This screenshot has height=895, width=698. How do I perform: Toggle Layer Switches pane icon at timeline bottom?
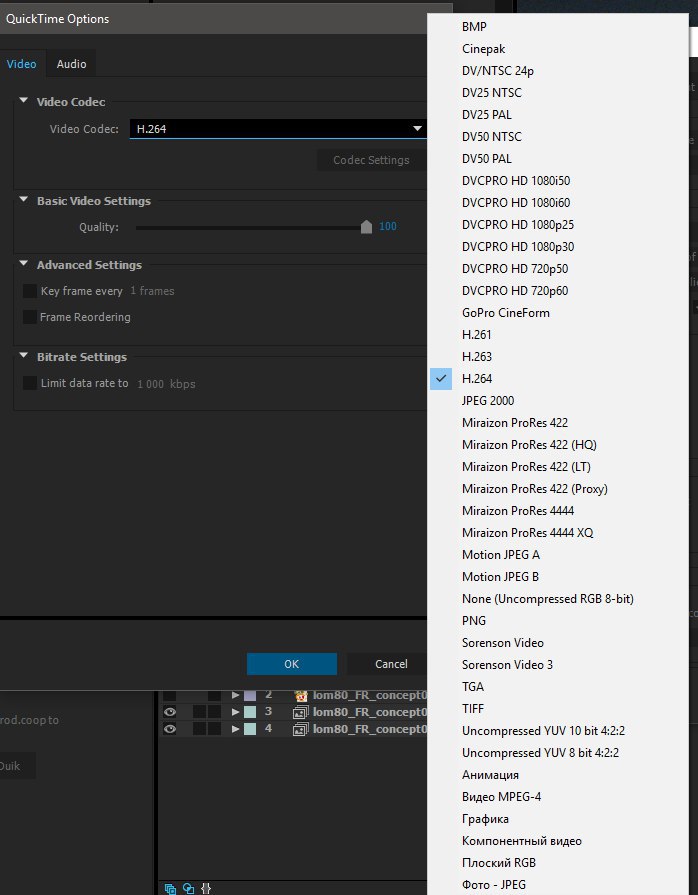[x=170, y=888]
